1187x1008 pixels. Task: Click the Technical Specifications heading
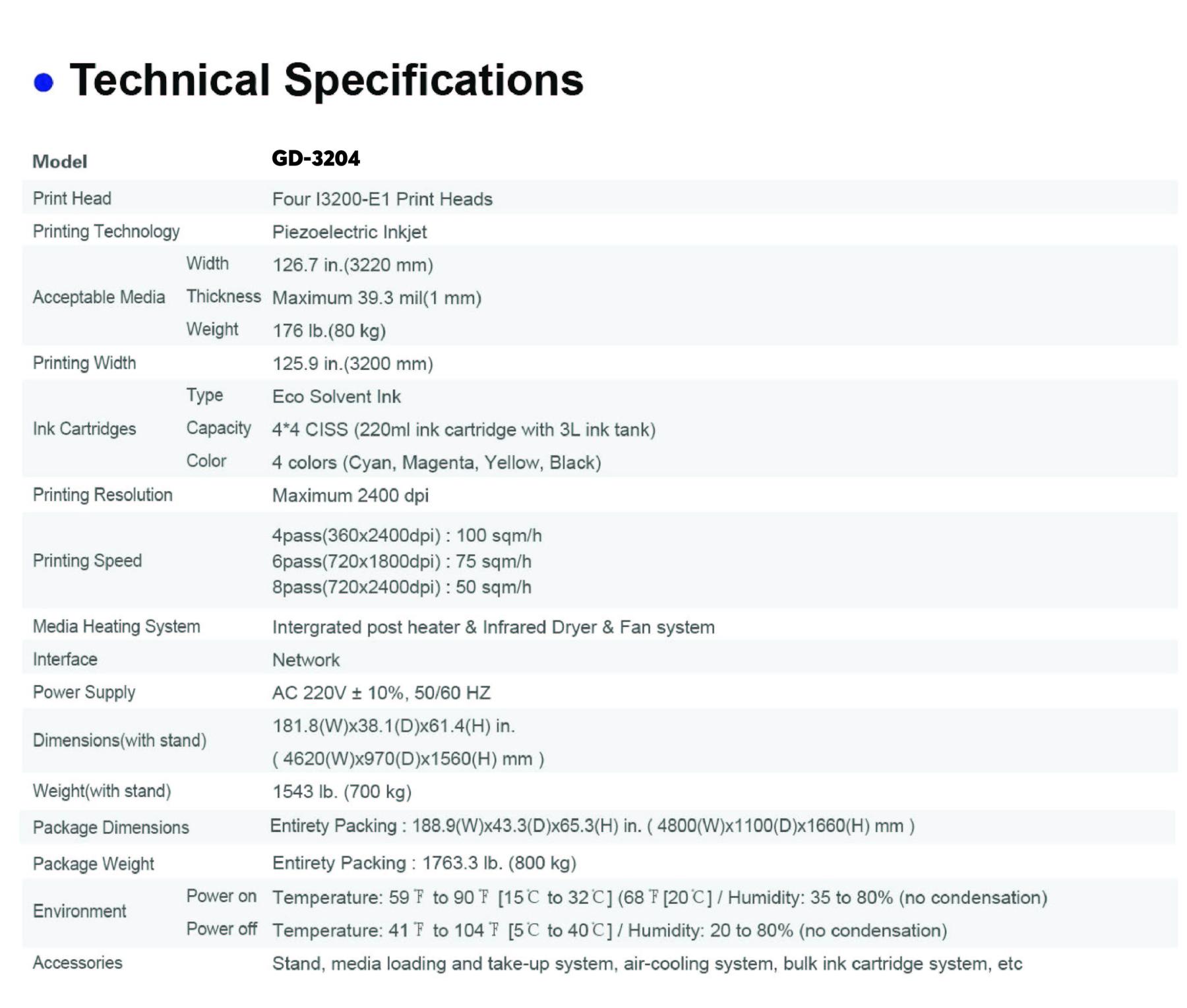tap(326, 80)
